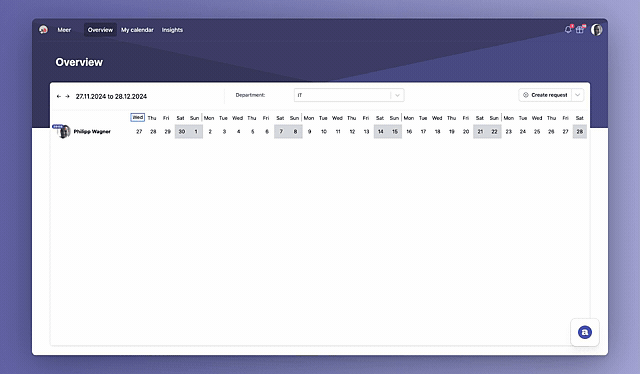Select day 27 Wed in calendar row
This screenshot has width=640, height=374.
[139, 131]
